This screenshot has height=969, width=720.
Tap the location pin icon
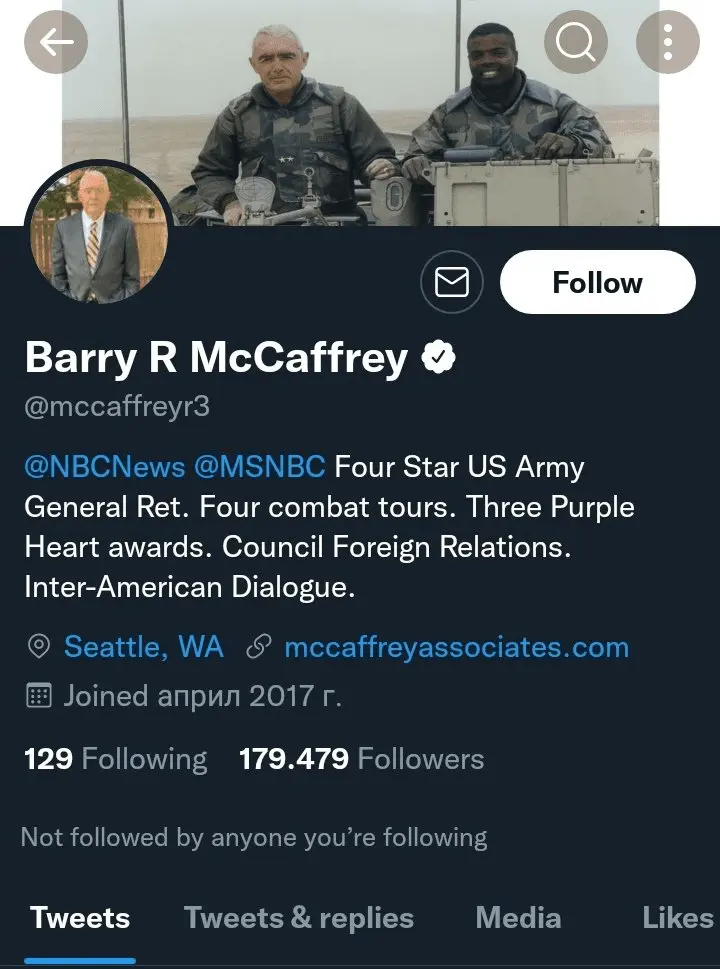(x=38, y=647)
